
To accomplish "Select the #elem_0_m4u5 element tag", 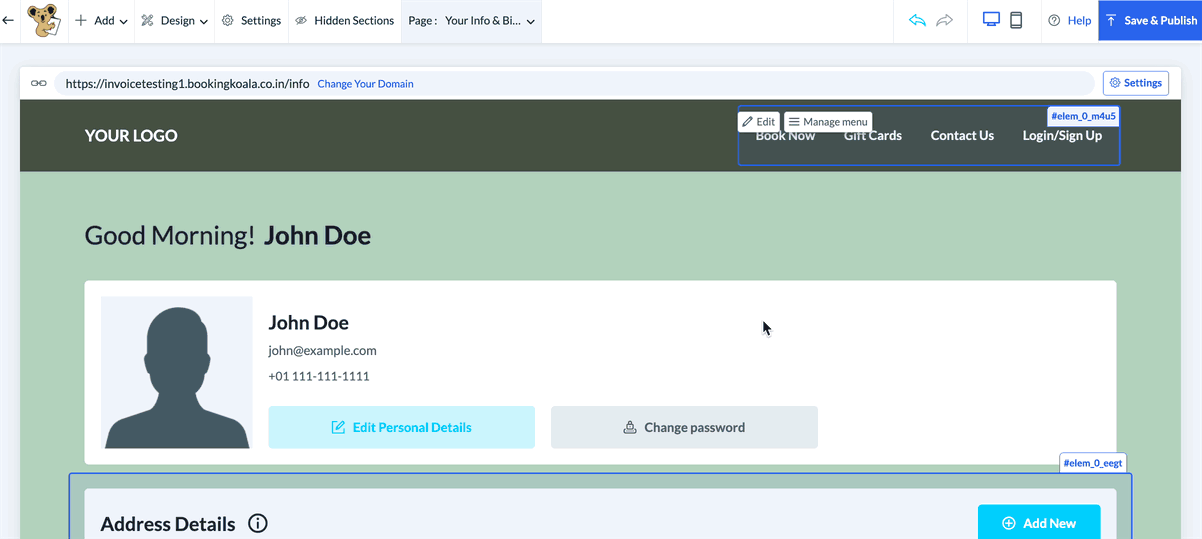I will pos(1083,116).
